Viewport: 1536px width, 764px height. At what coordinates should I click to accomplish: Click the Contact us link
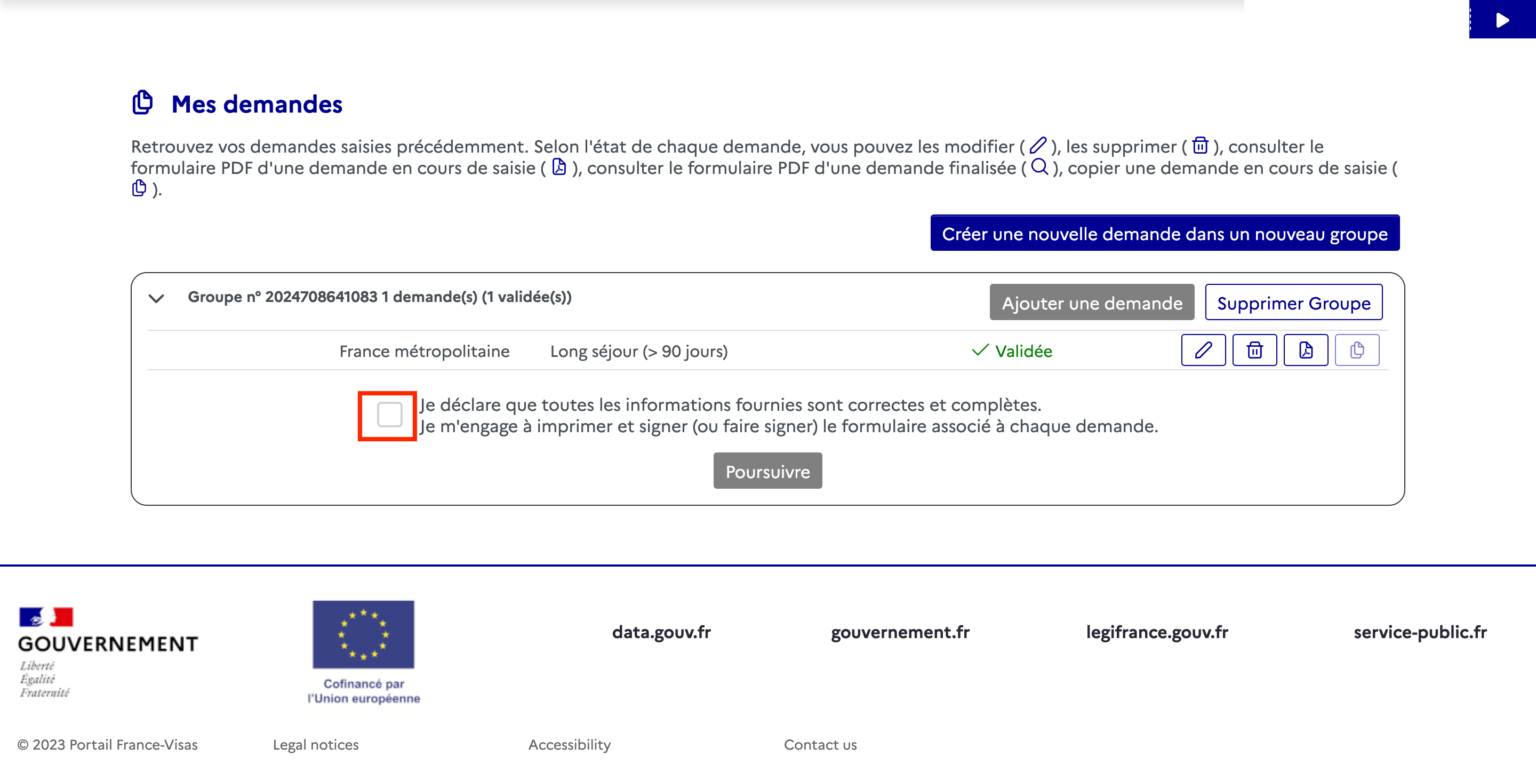point(820,745)
